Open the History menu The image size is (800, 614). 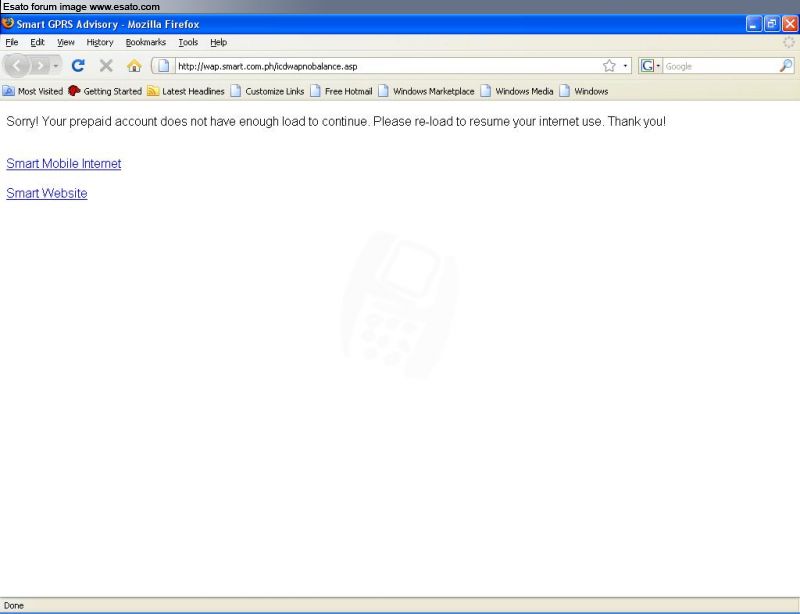(100, 42)
